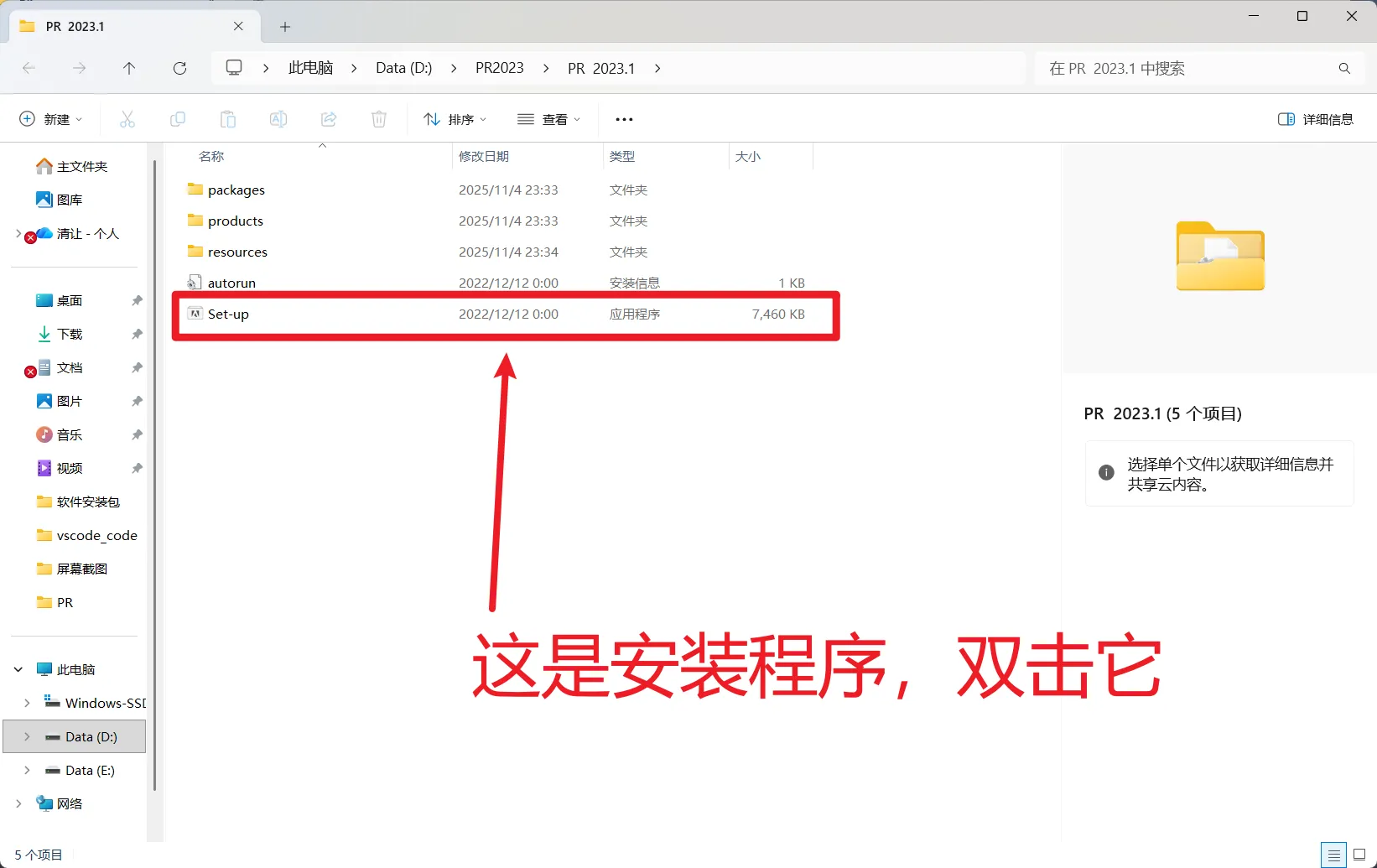Switch to details list view icon

[1333, 855]
